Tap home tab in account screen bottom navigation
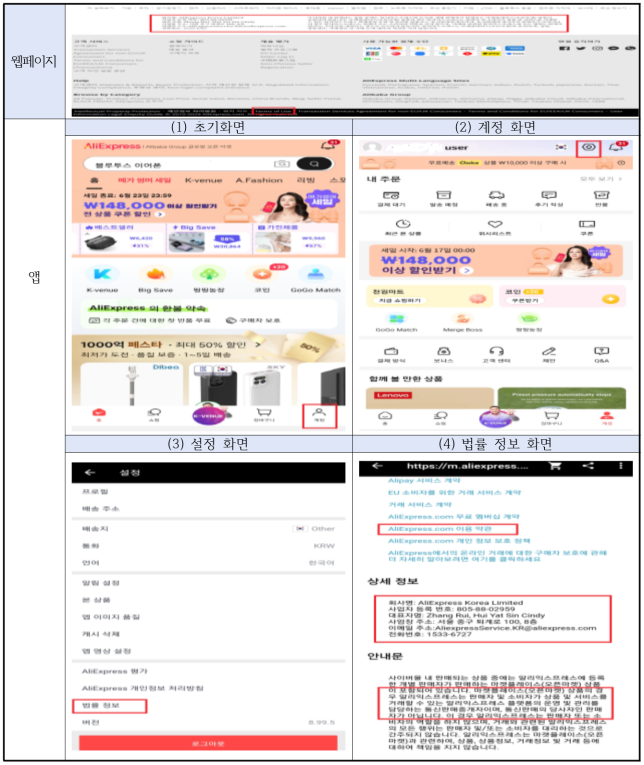This screenshot has height=765, width=644. click(385, 419)
